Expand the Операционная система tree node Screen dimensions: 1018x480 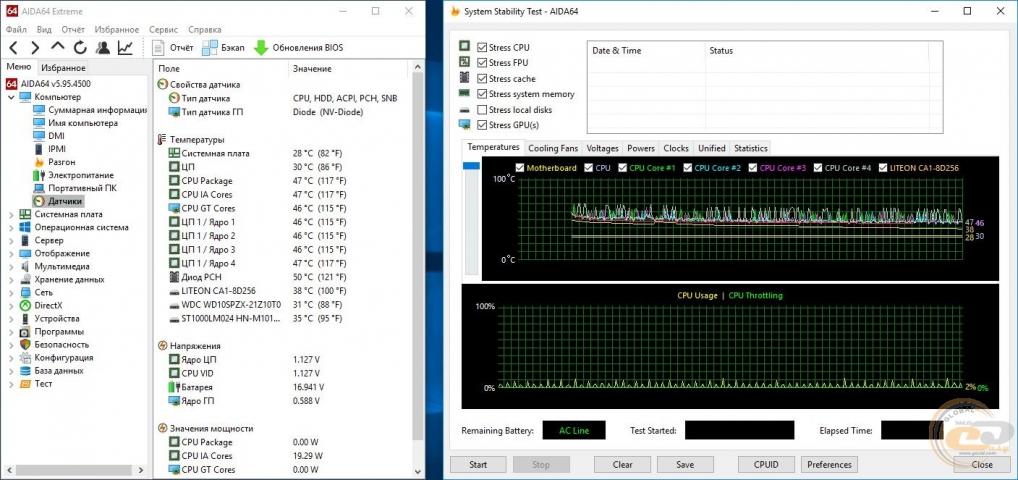point(11,227)
